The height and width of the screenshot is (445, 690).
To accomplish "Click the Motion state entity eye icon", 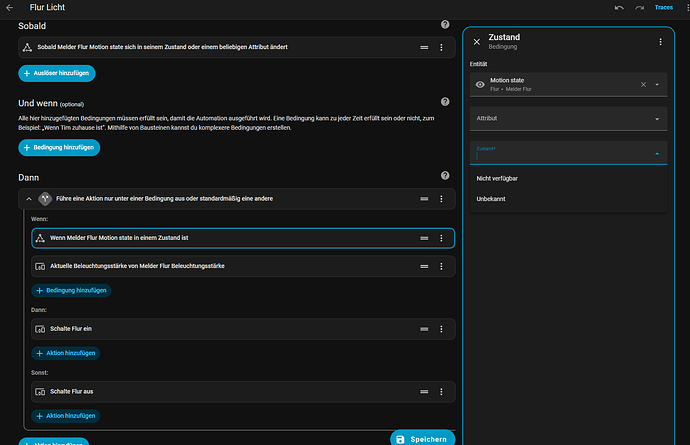I will (x=480, y=85).
